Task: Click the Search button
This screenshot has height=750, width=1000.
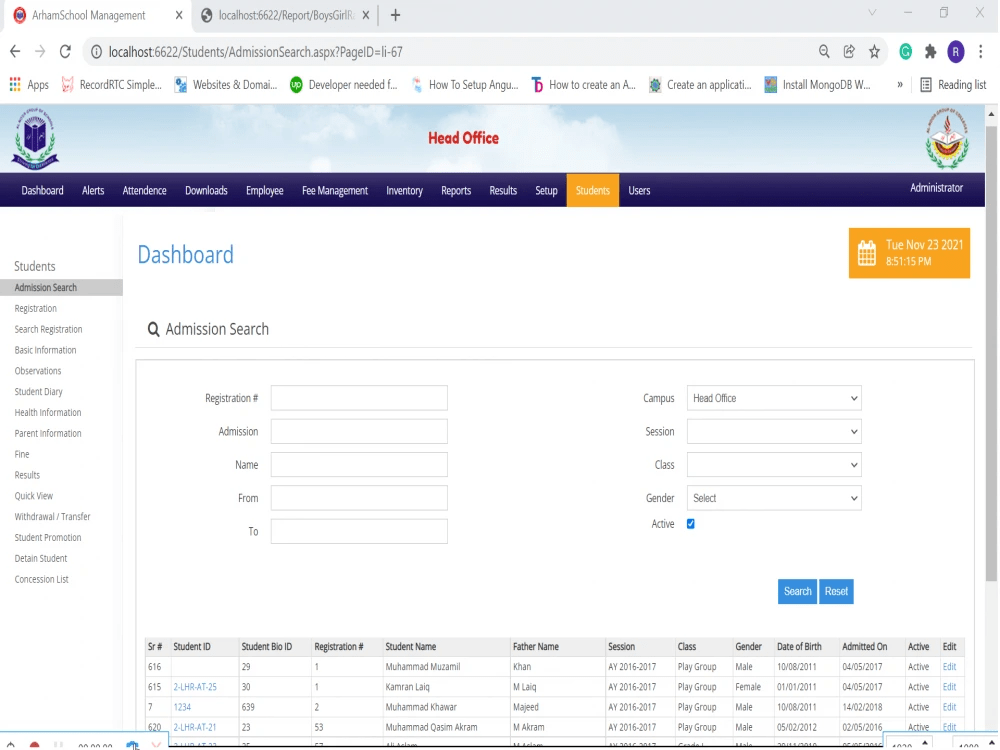Action: pyautogui.click(x=797, y=591)
